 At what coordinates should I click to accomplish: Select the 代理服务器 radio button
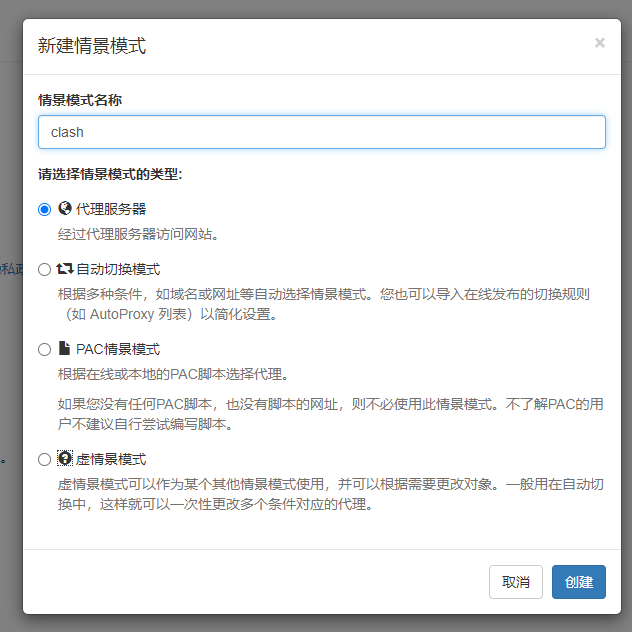click(44, 210)
